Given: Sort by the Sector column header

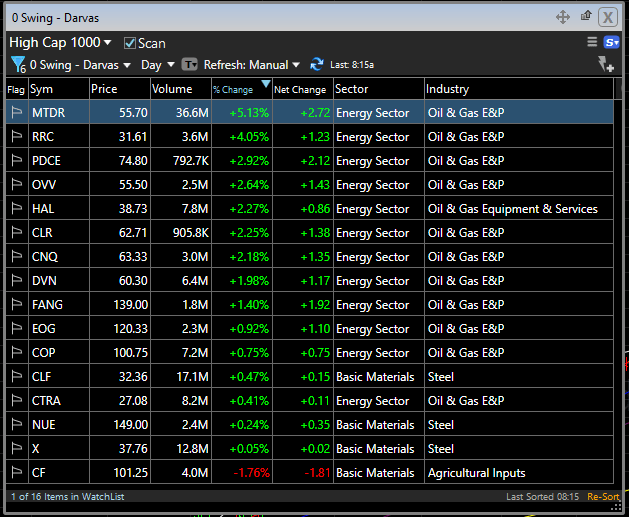Looking at the screenshot, I should tap(352, 89).
